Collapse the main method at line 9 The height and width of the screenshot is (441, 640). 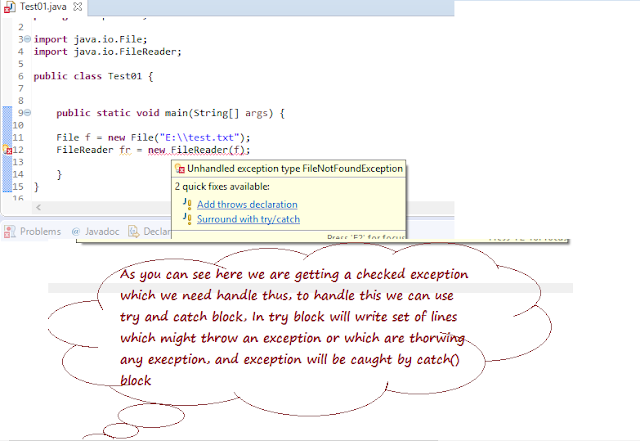pos(27,113)
